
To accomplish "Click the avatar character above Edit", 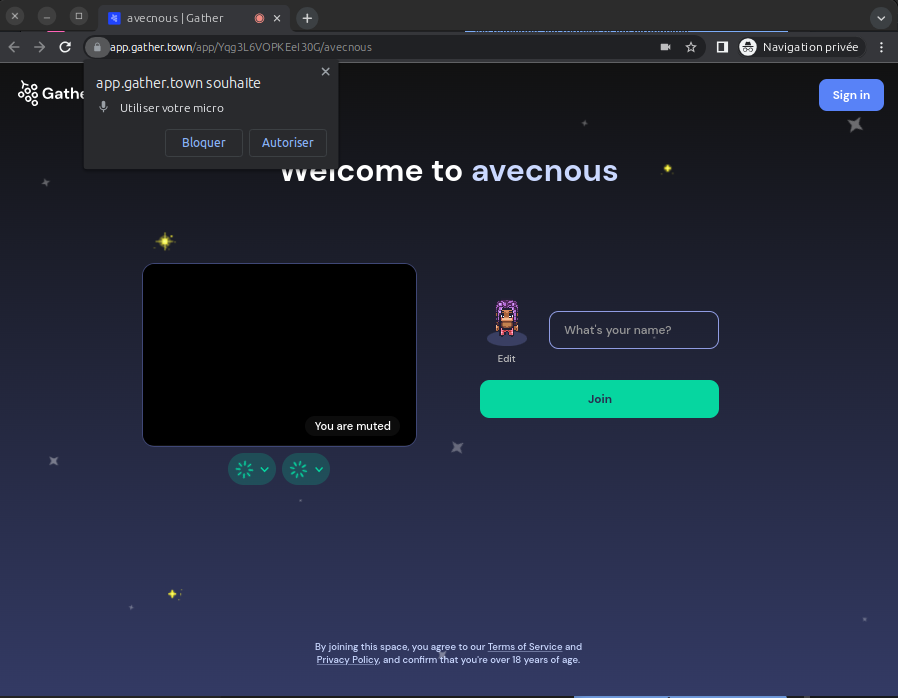I will click(507, 322).
